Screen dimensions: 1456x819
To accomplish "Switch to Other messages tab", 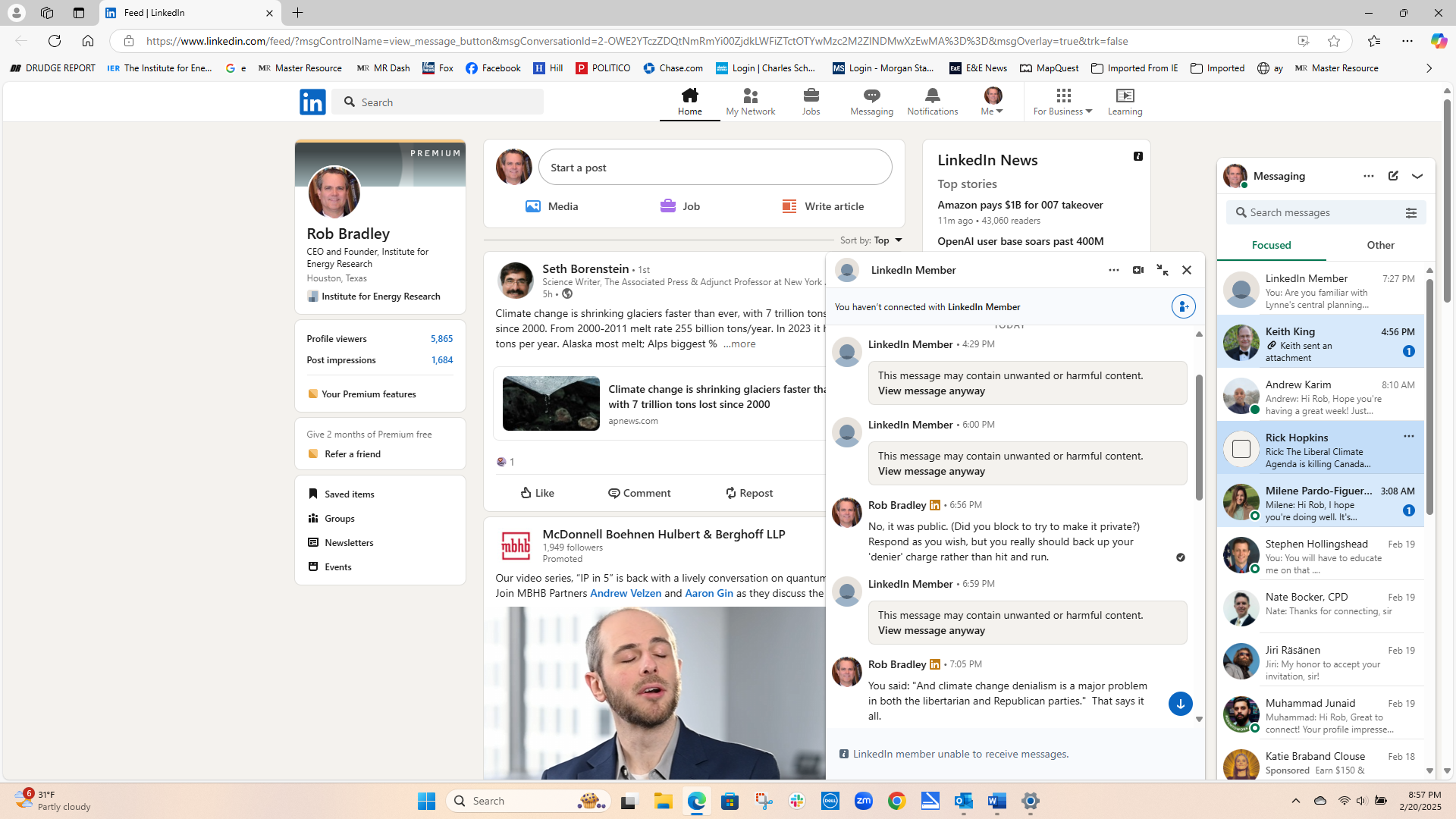I will 1380,245.
